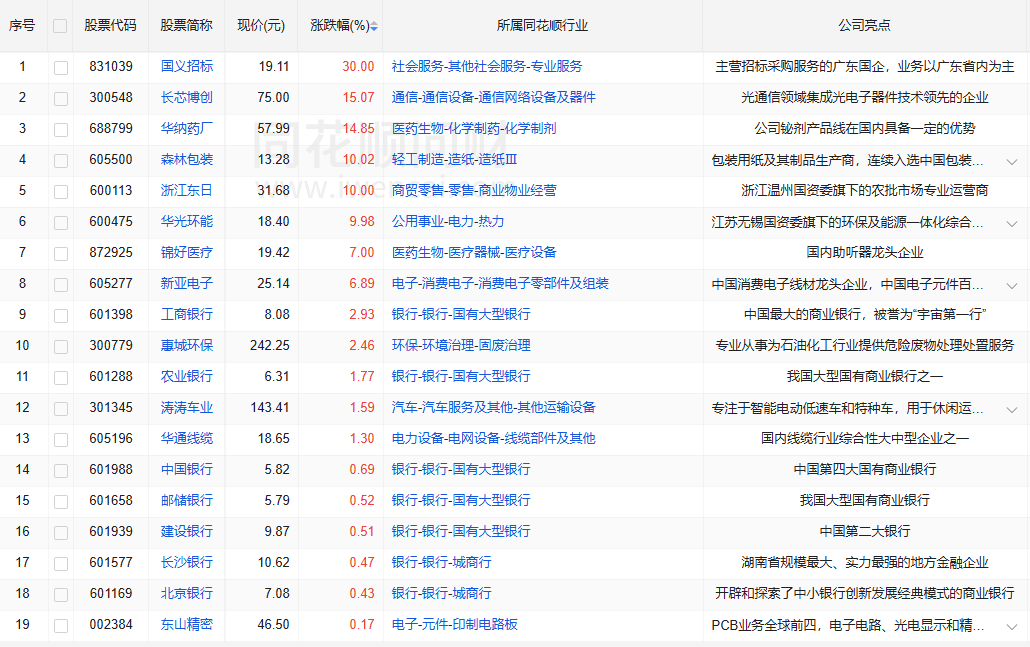1030x647 pixels.
Task: Open industry 通信-通信设备-通信网络设备及器件
Action: tap(493, 97)
